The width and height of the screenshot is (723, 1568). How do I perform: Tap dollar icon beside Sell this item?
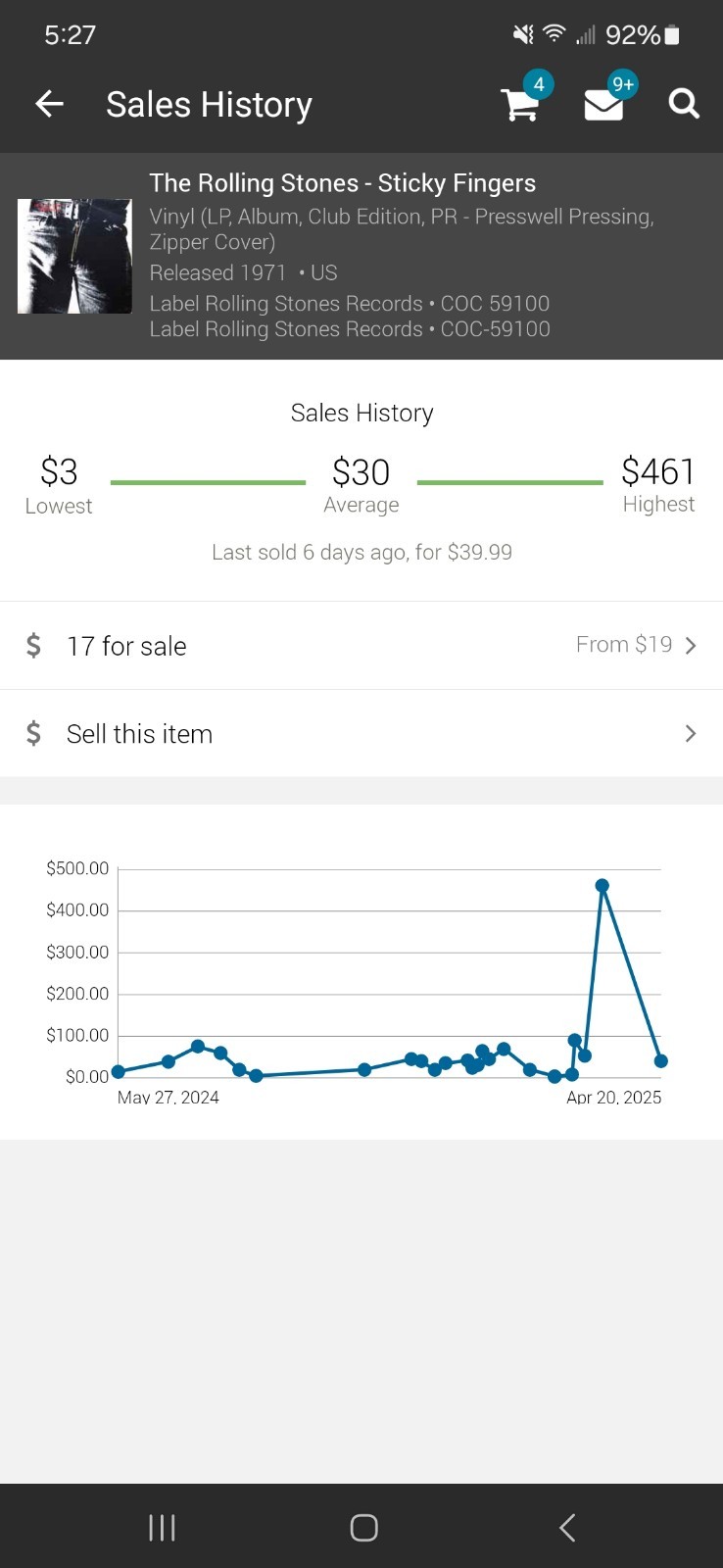point(33,733)
